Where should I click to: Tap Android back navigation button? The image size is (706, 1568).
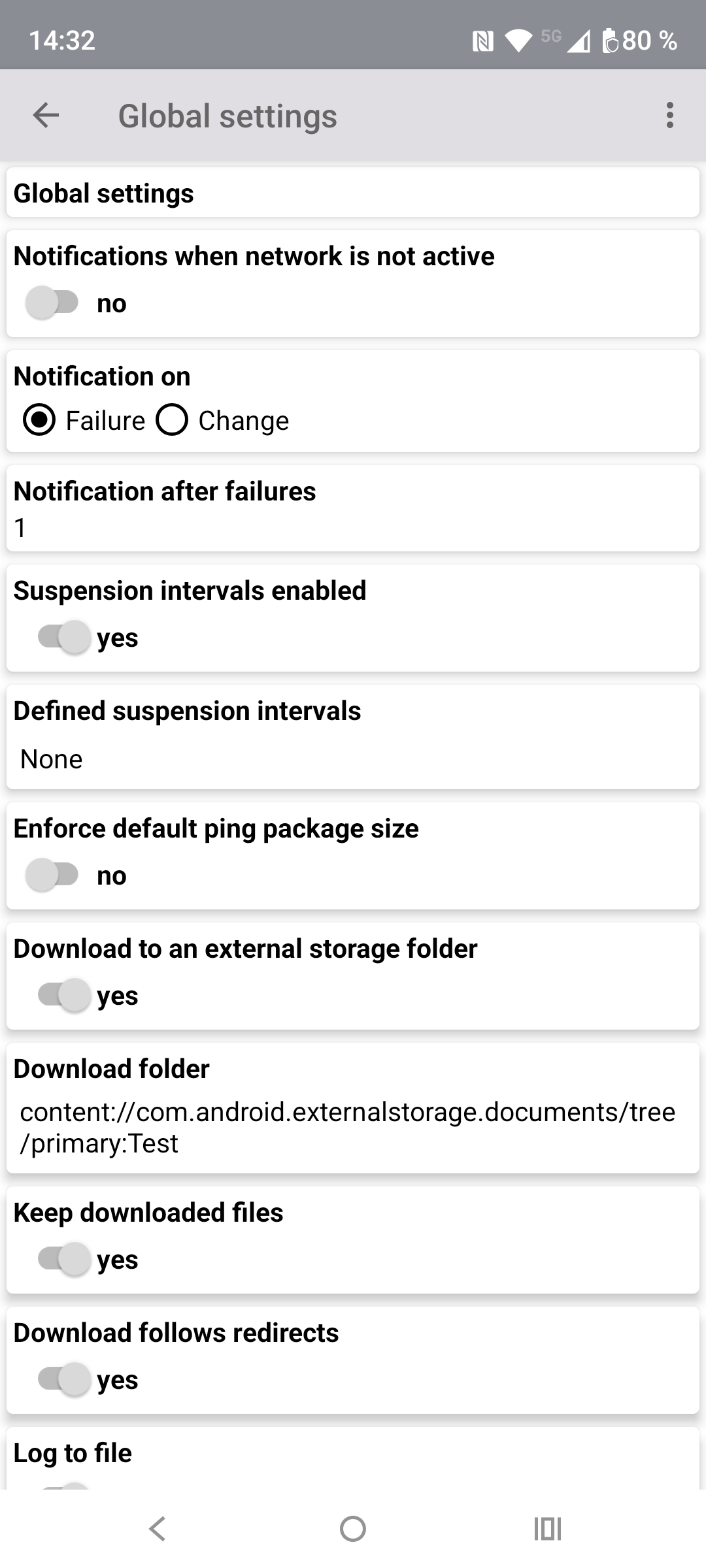pos(157,1529)
